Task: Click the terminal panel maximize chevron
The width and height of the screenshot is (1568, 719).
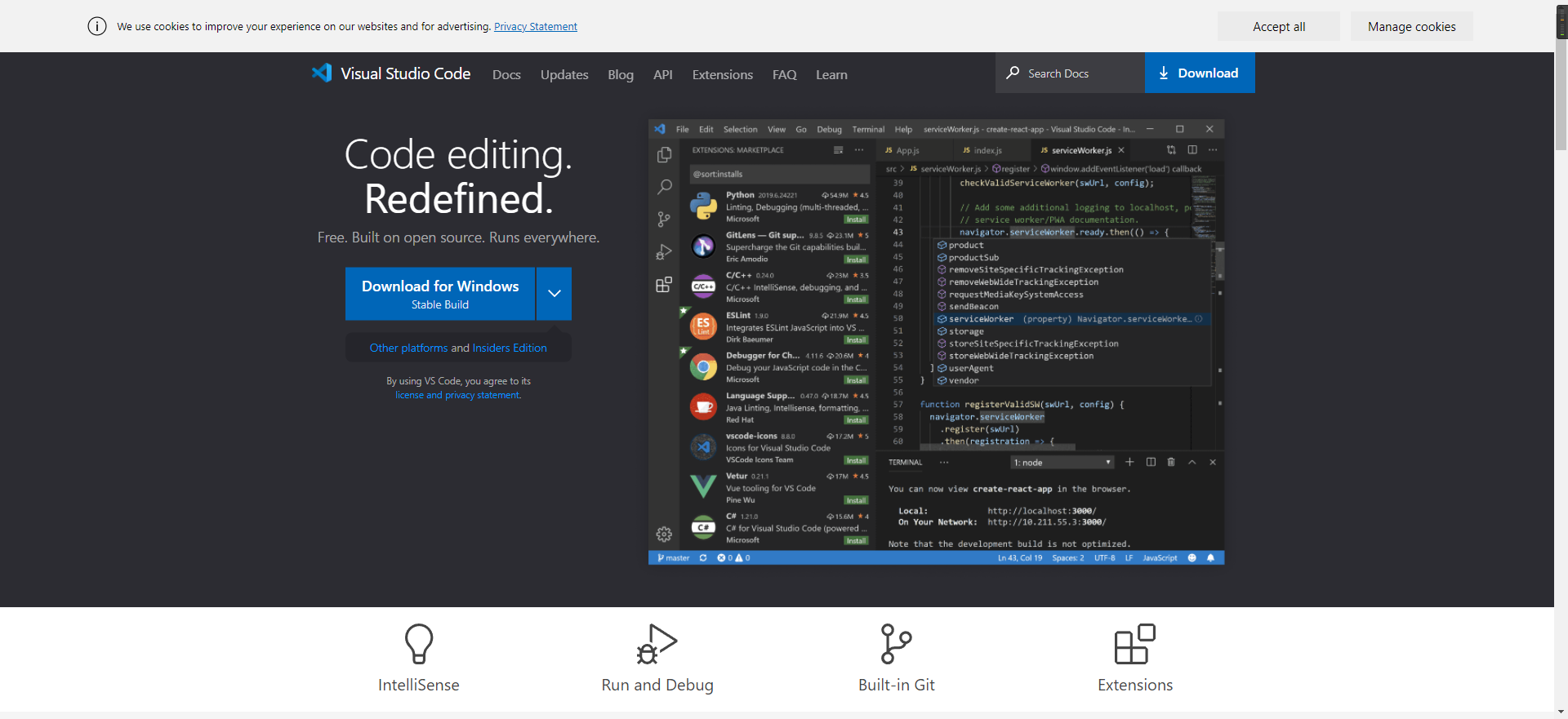Action: tap(1192, 462)
